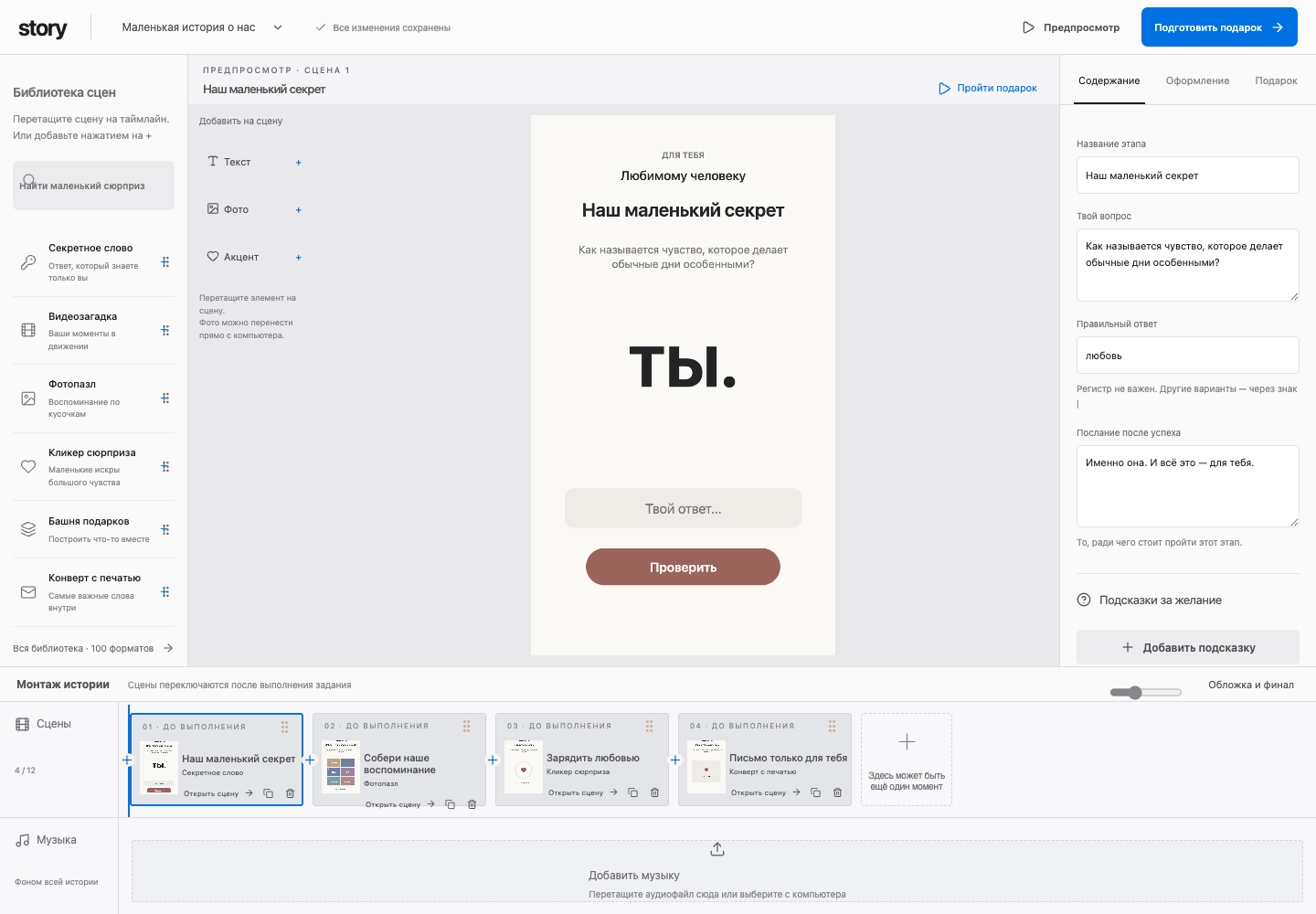Image resolution: width=1316 pixels, height=914 pixels.
Task: Click the story logo
Action: [x=43, y=28]
